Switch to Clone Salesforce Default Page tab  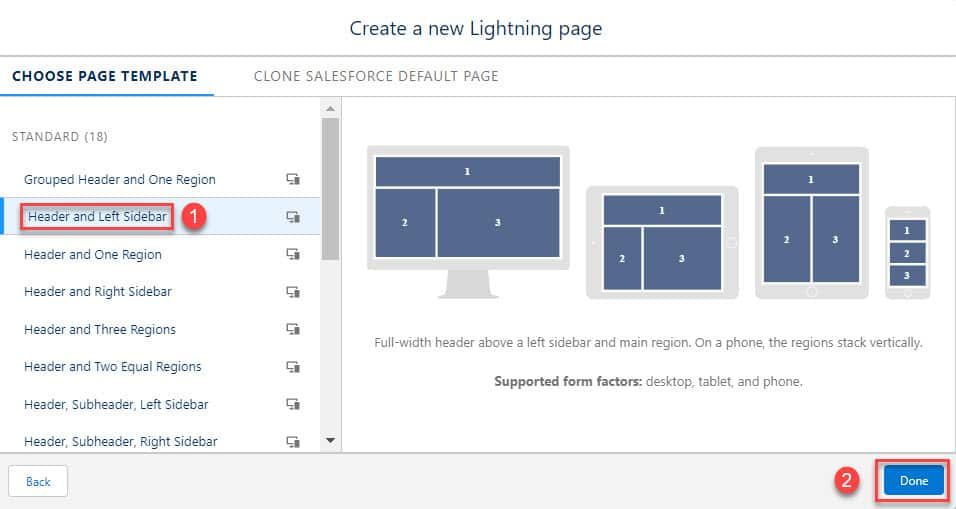click(376, 76)
